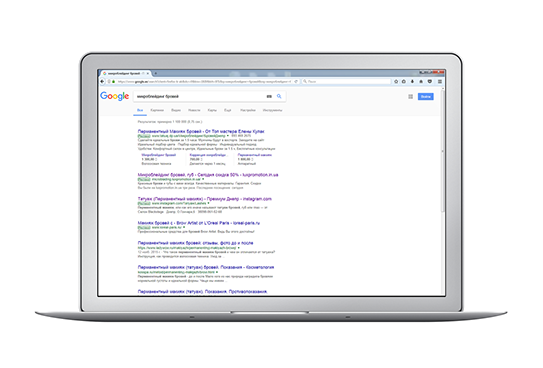Click the browser back arrow button
This screenshot has width=543, height=368.
point(102,81)
